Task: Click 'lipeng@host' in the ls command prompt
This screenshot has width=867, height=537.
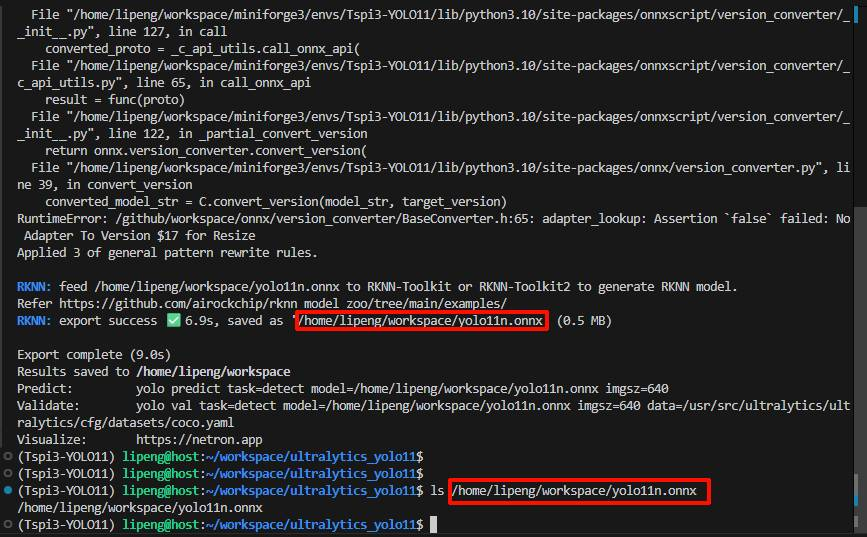Action: [160, 491]
